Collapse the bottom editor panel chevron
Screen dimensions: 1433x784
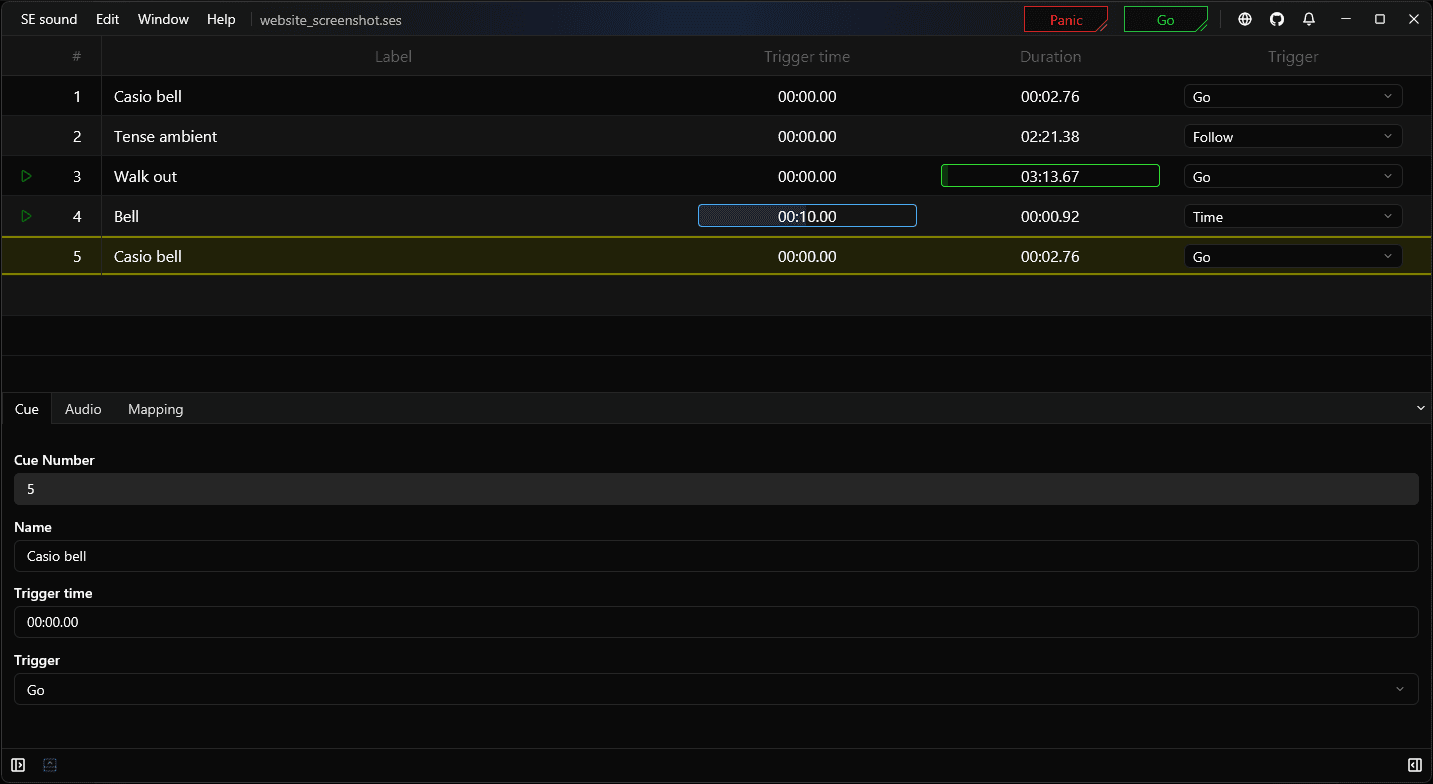pyautogui.click(x=1421, y=408)
